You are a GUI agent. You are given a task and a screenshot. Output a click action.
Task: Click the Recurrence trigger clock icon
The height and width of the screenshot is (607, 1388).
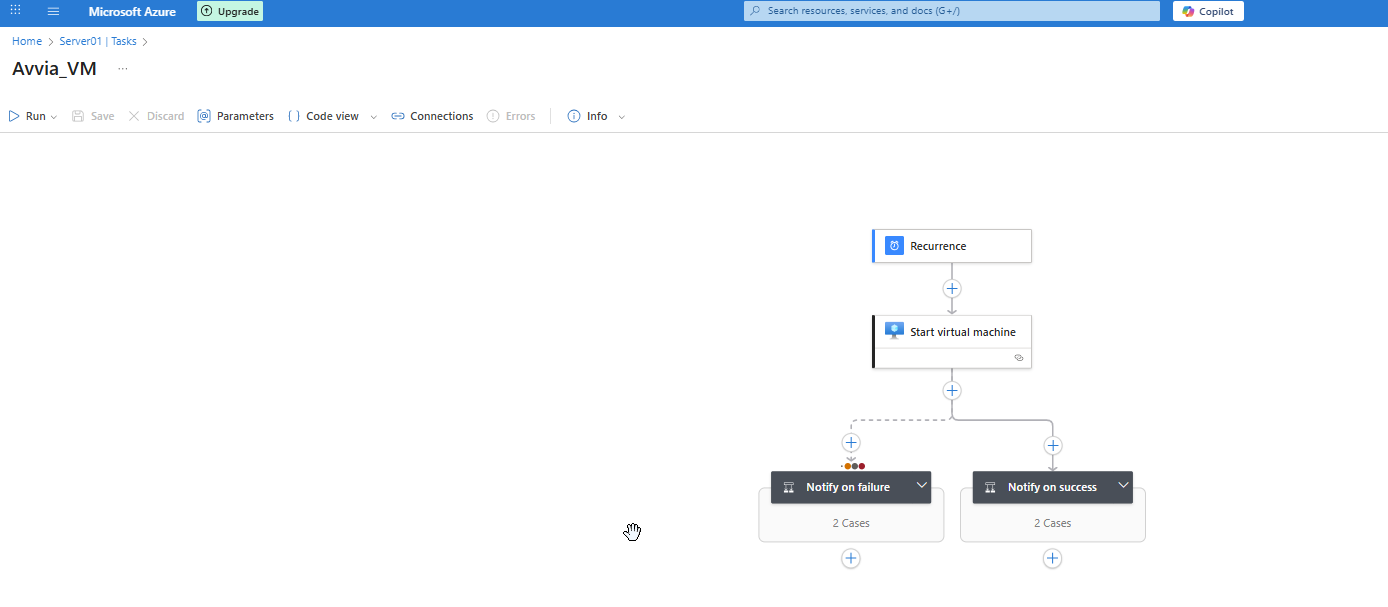894,246
